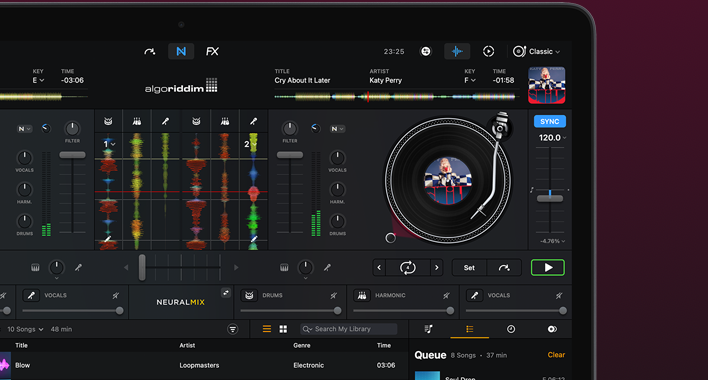Click deck 2 DRUMS EQ knob
Image resolution: width=708 pixels, height=380 pixels.
tap(337, 221)
